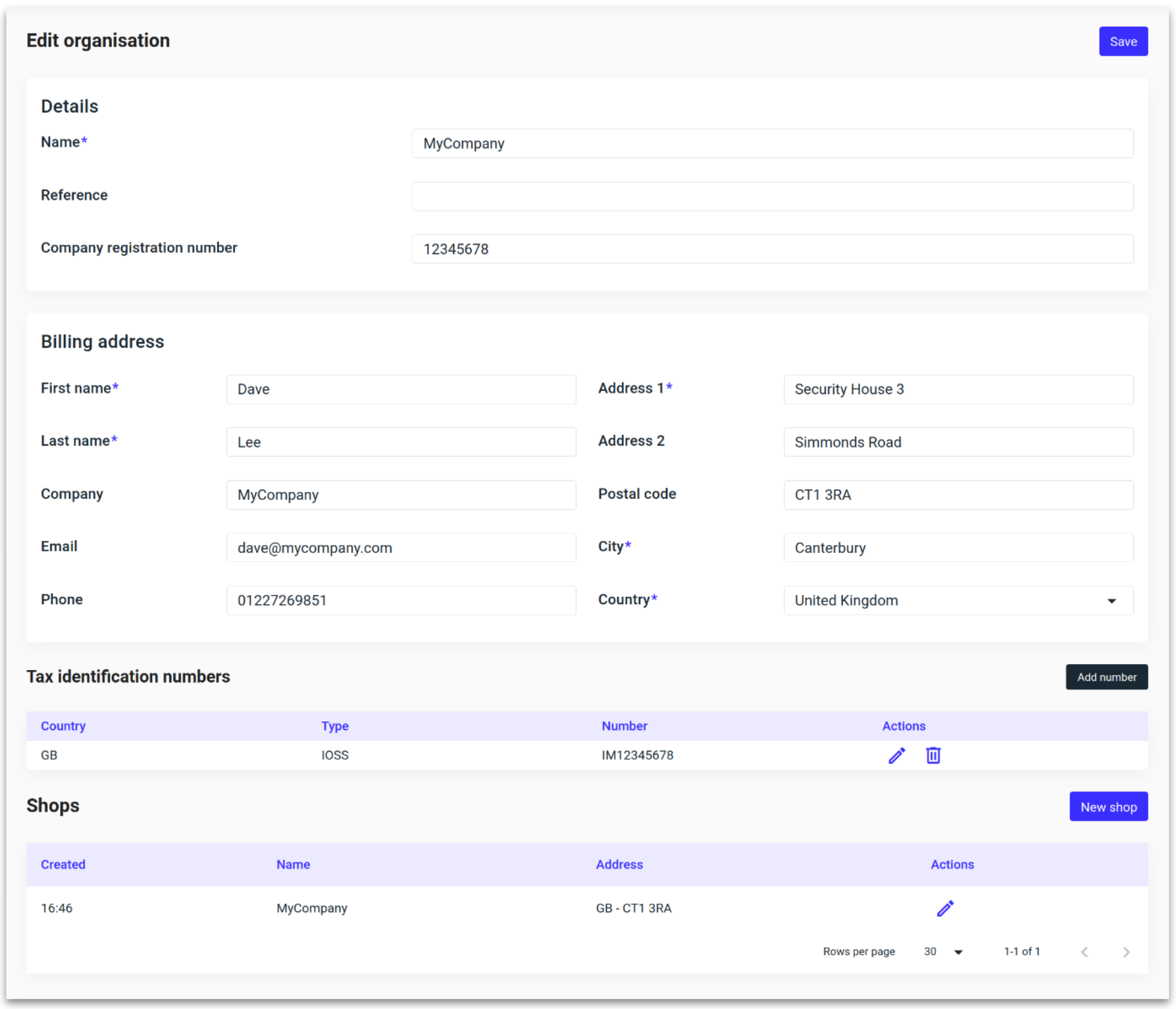
Task: Sort tax numbers by Country column header
Action: (x=63, y=726)
